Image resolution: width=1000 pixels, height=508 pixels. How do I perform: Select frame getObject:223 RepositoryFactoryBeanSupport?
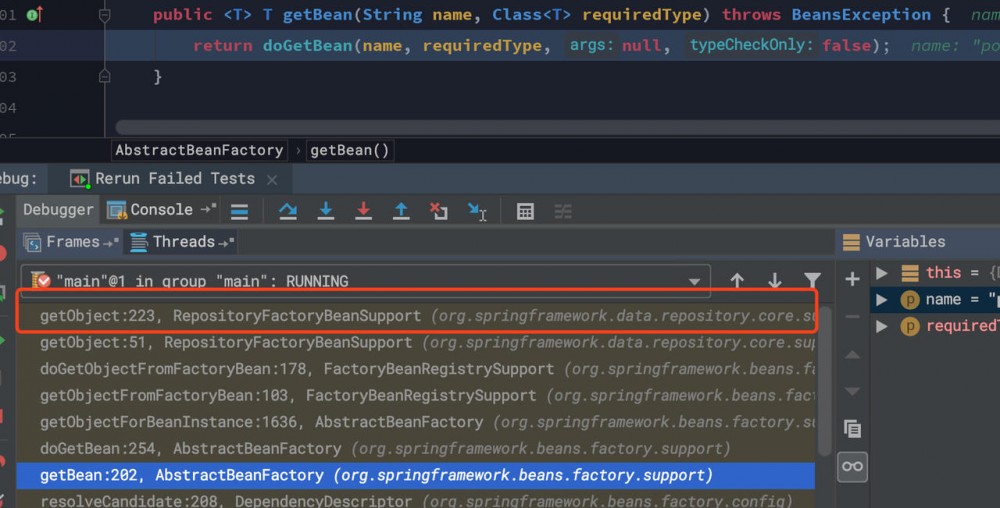pyautogui.click(x=416, y=316)
